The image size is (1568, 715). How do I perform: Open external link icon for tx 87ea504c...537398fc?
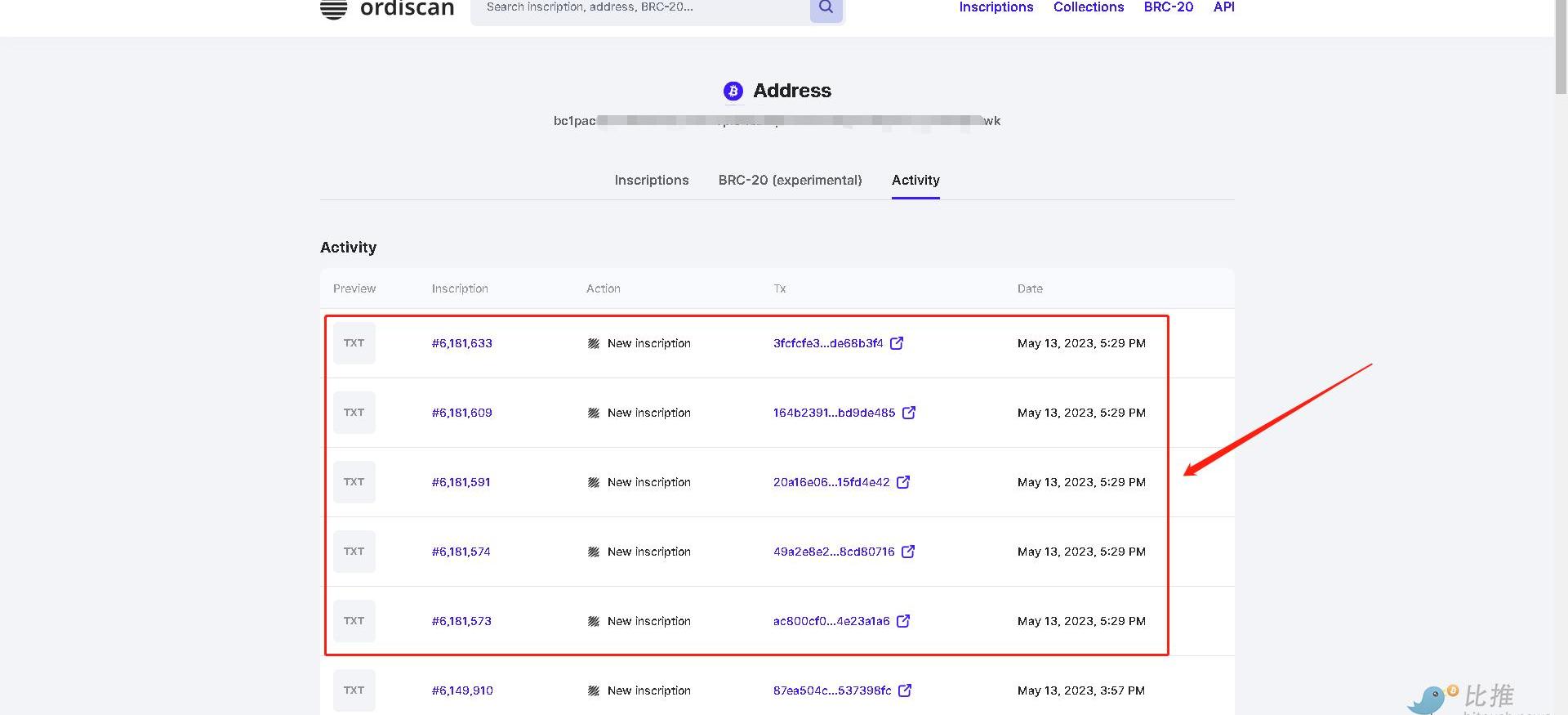(x=905, y=690)
